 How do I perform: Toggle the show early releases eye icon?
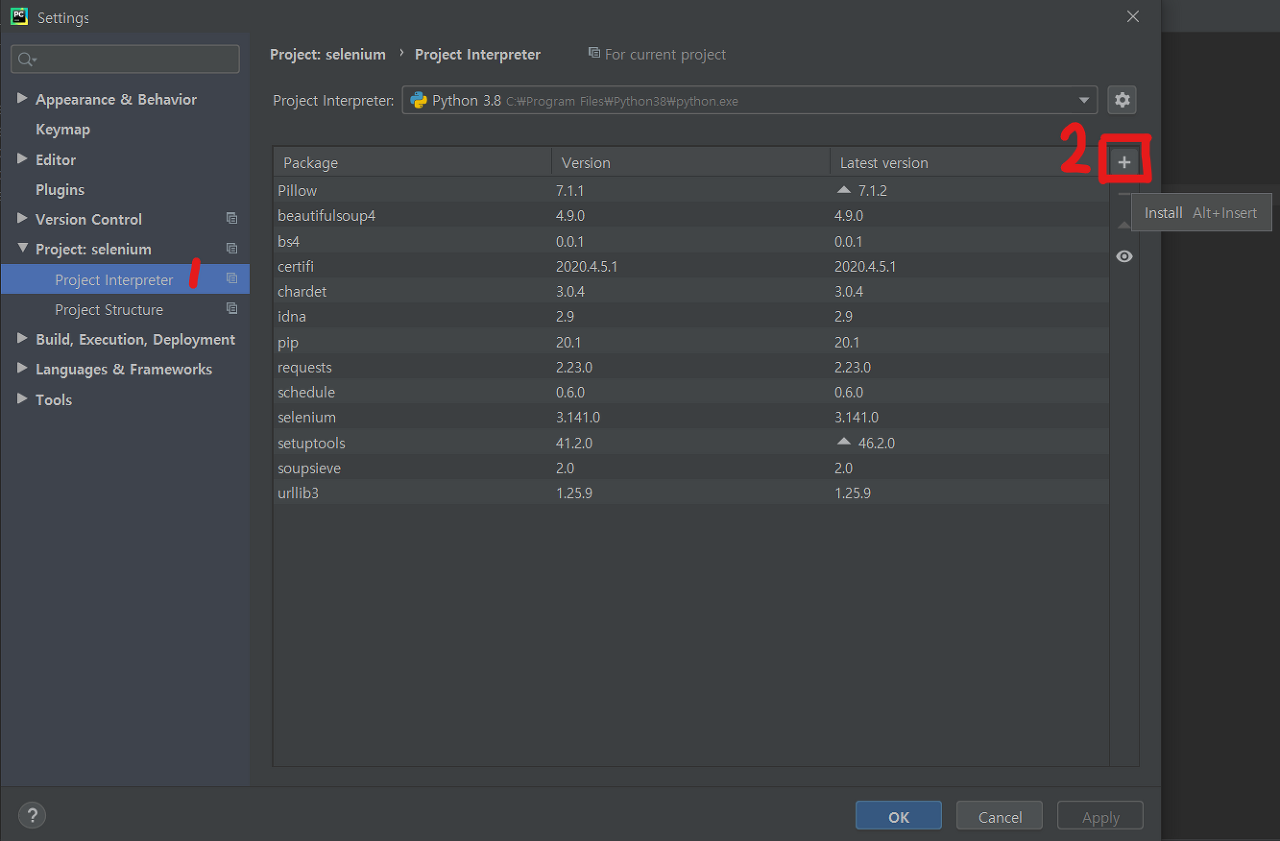(1124, 256)
